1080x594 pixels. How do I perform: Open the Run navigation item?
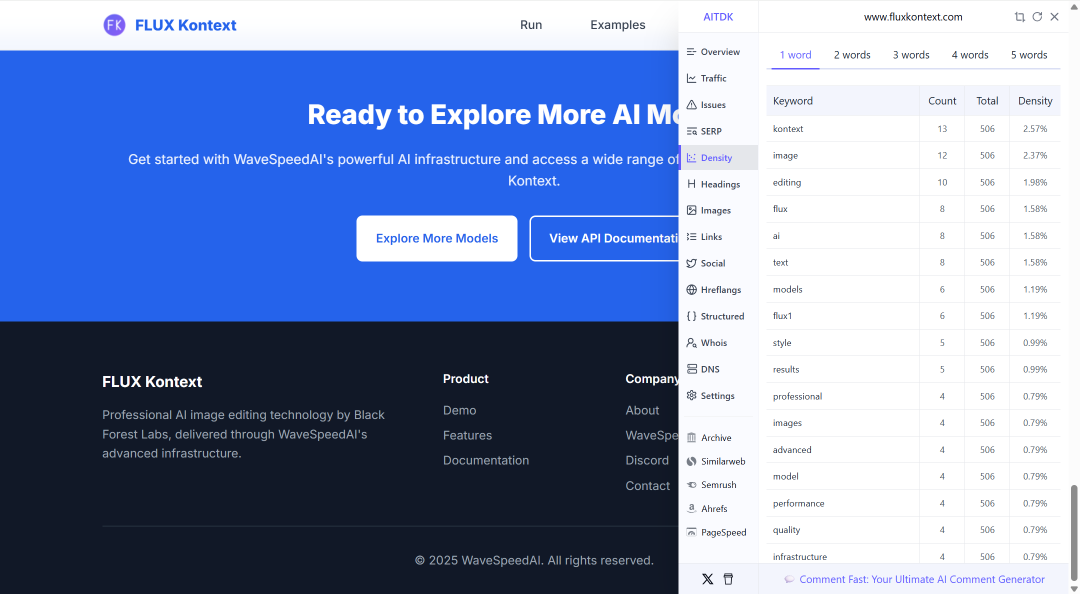click(531, 25)
